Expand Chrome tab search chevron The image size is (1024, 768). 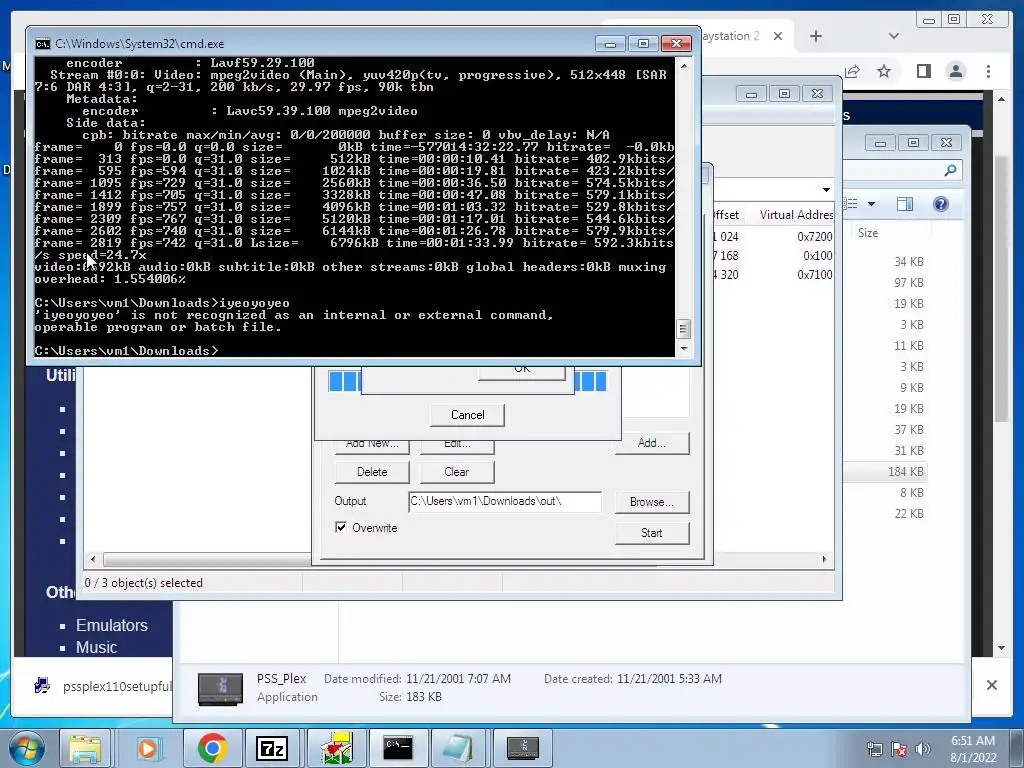(894, 37)
